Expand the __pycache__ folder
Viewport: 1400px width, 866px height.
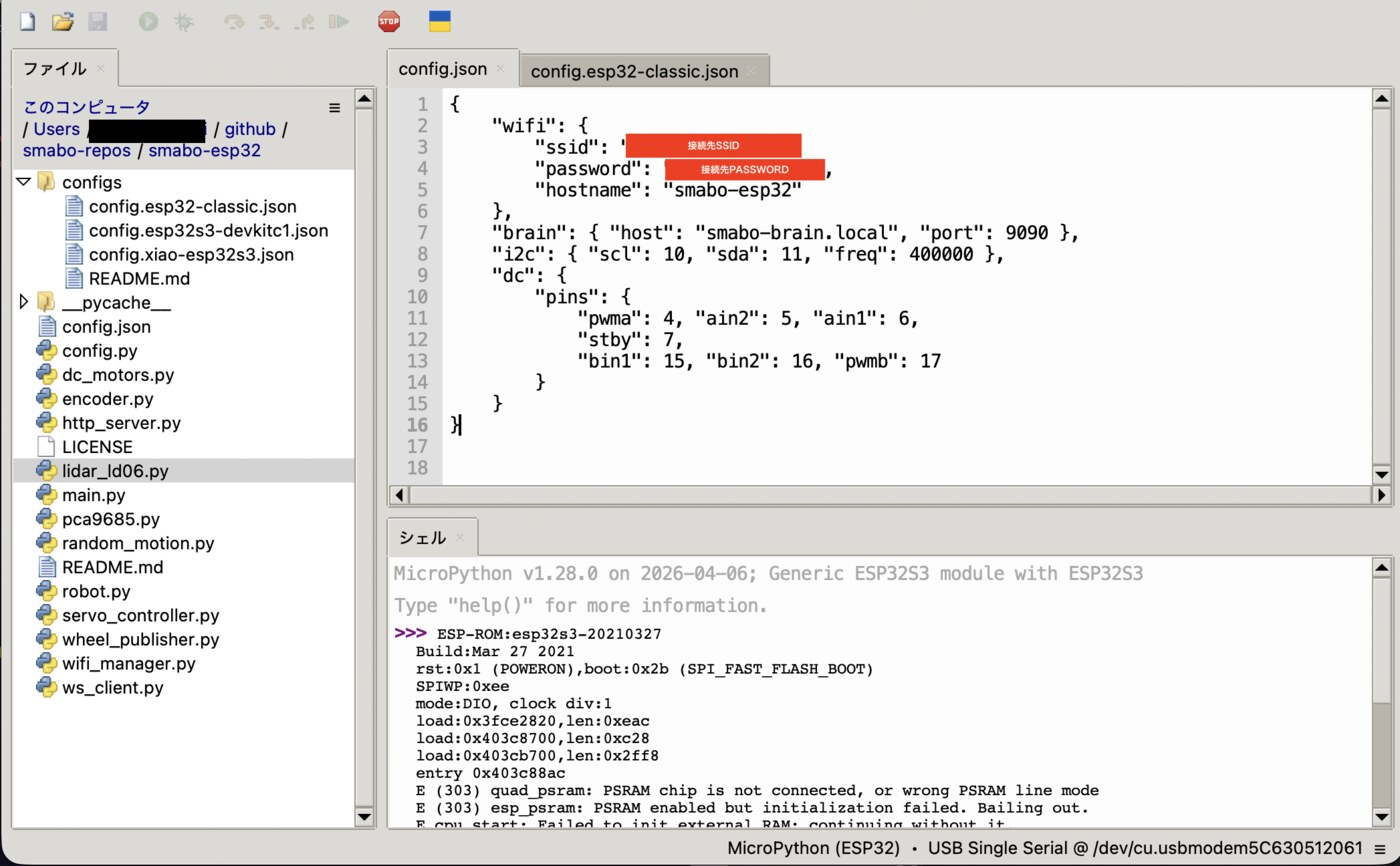(24, 302)
